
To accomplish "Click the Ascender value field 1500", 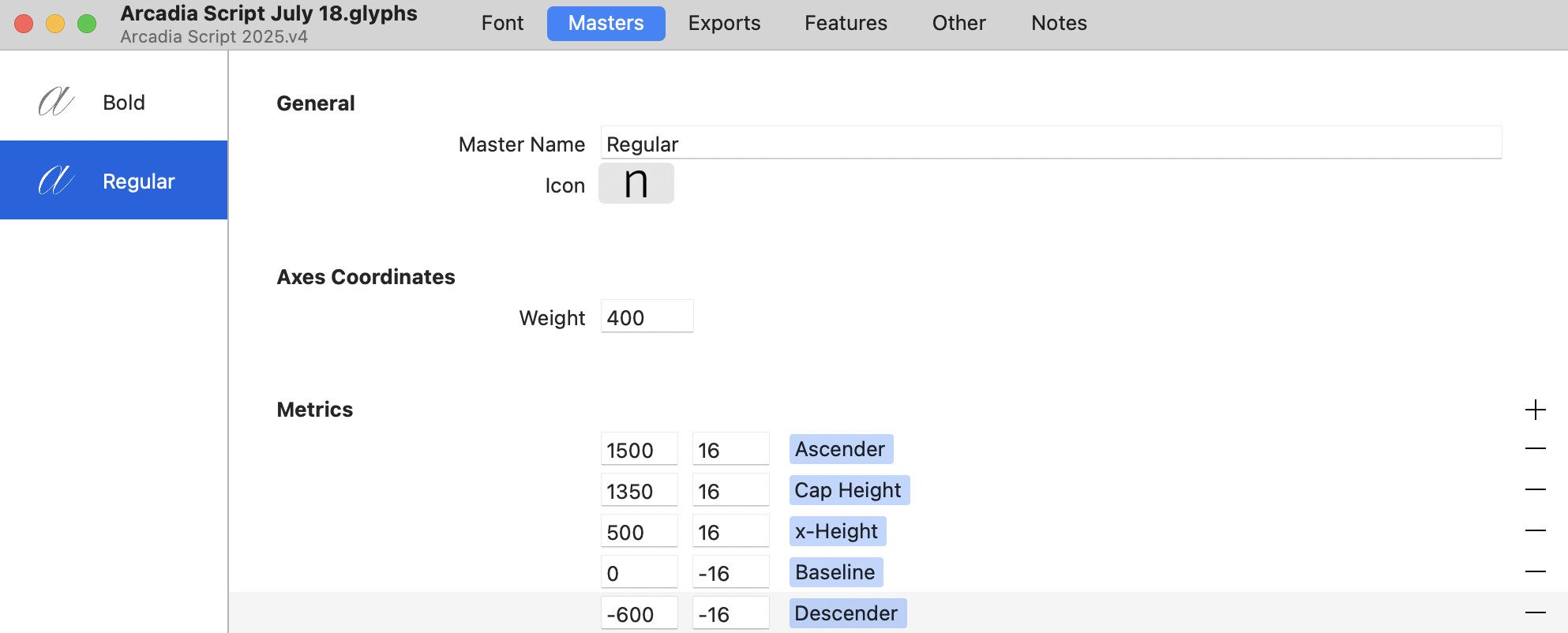I will coord(639,450).
